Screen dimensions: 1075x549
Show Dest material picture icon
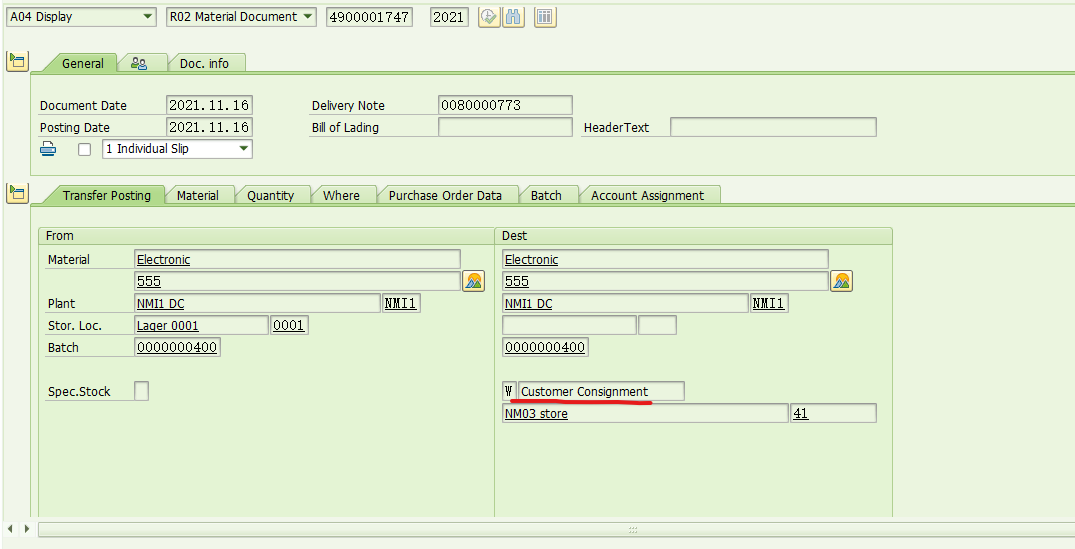[841, 281]
